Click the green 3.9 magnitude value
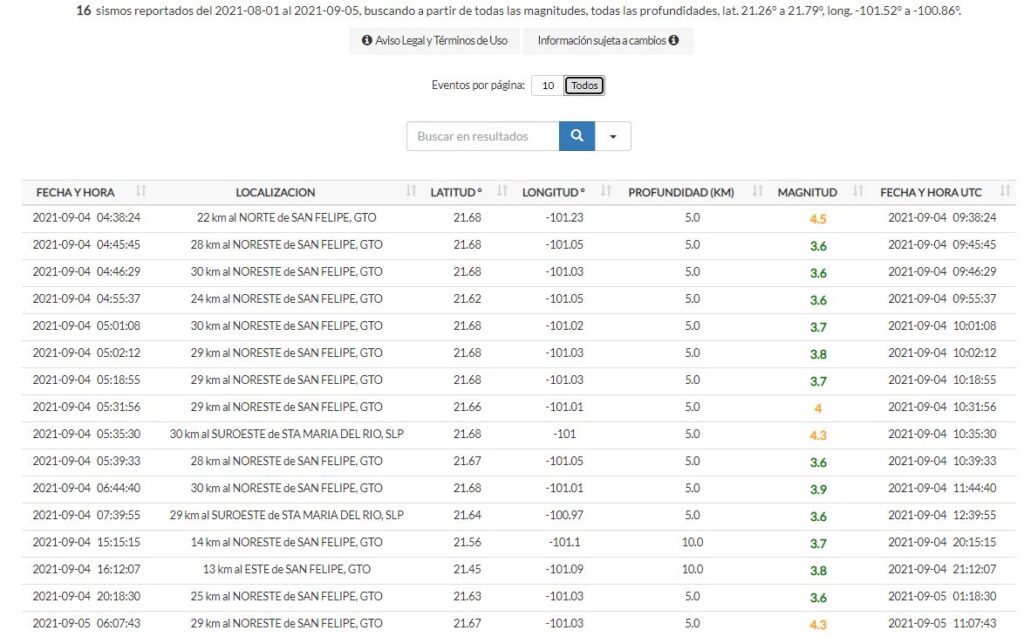The image size is (1024, 644). [818, 489]
